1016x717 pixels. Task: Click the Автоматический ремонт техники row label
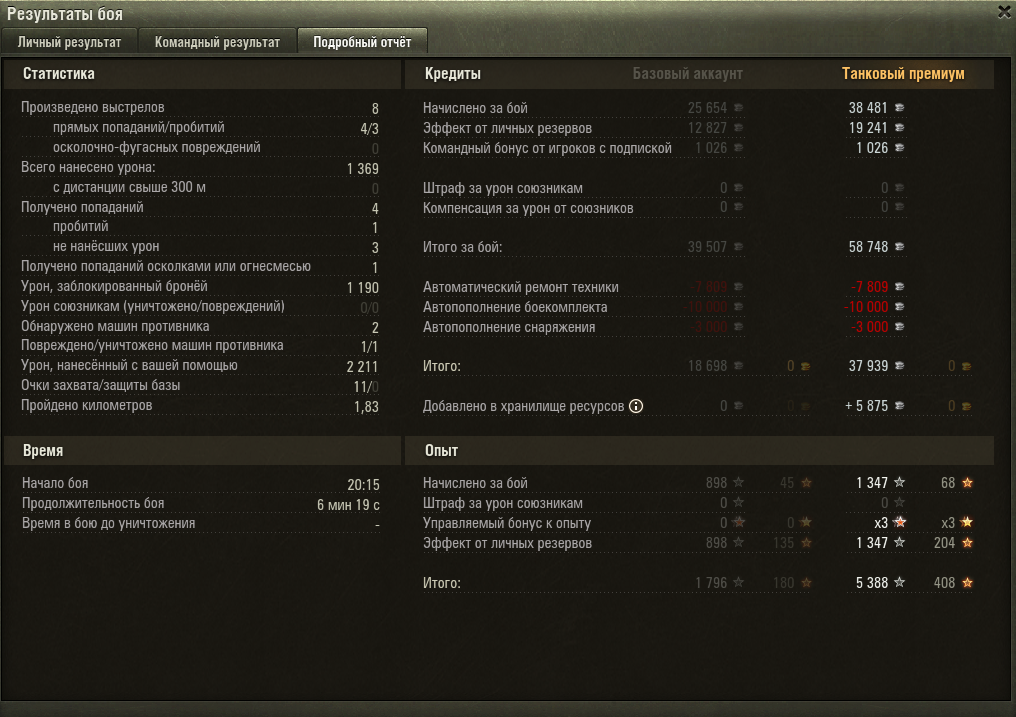coord(520,287)
